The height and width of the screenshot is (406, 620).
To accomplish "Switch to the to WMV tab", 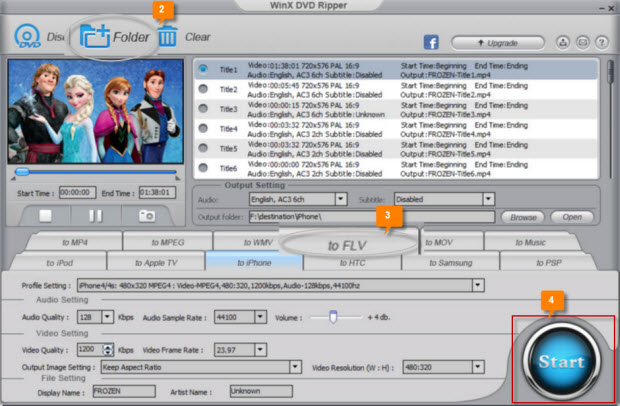I will tap(258, 242).
